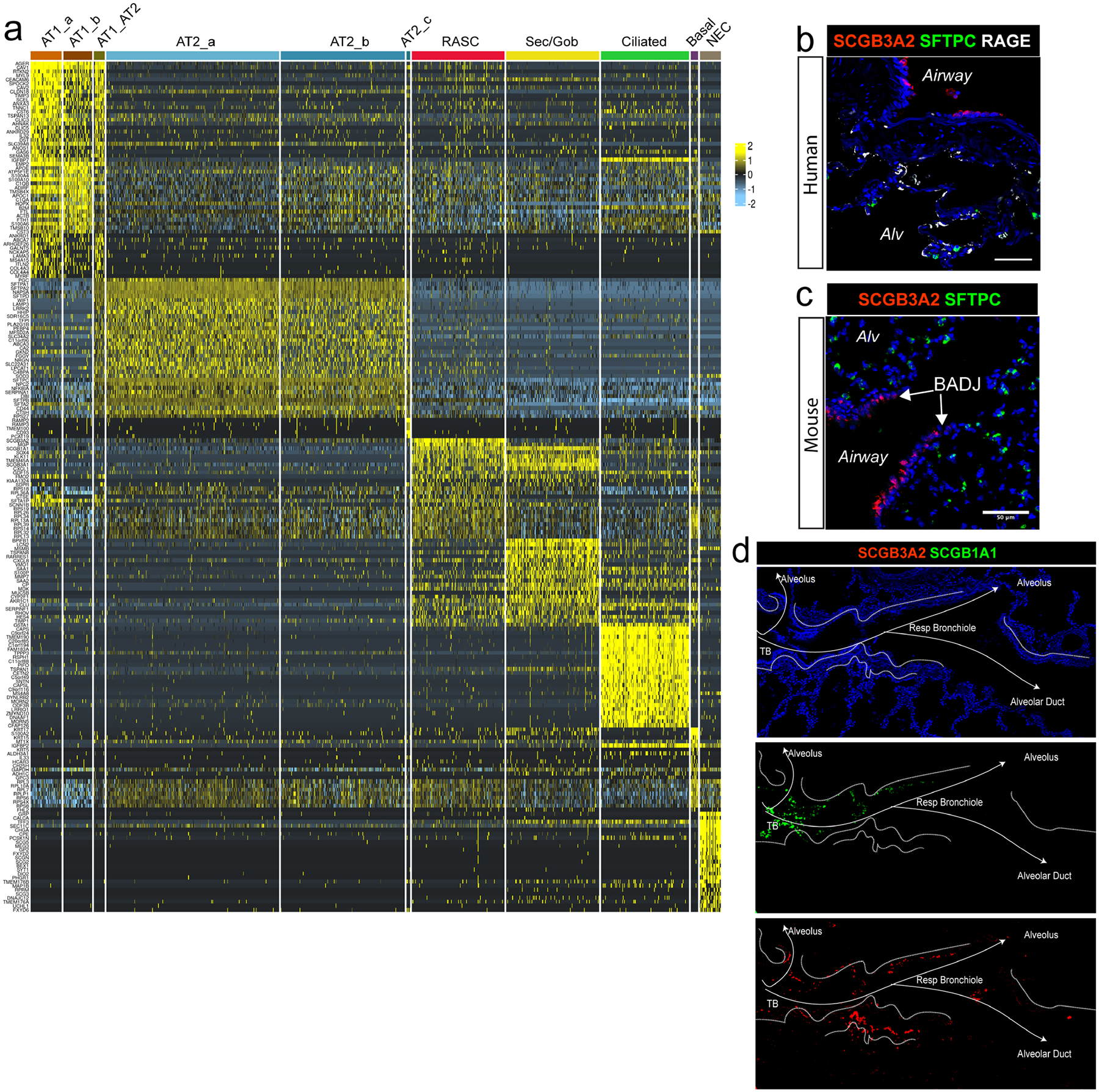This screenshot has width=1099, height=1092.
Task: Click the scale bar in the Human image
Action: (1013, 259)
